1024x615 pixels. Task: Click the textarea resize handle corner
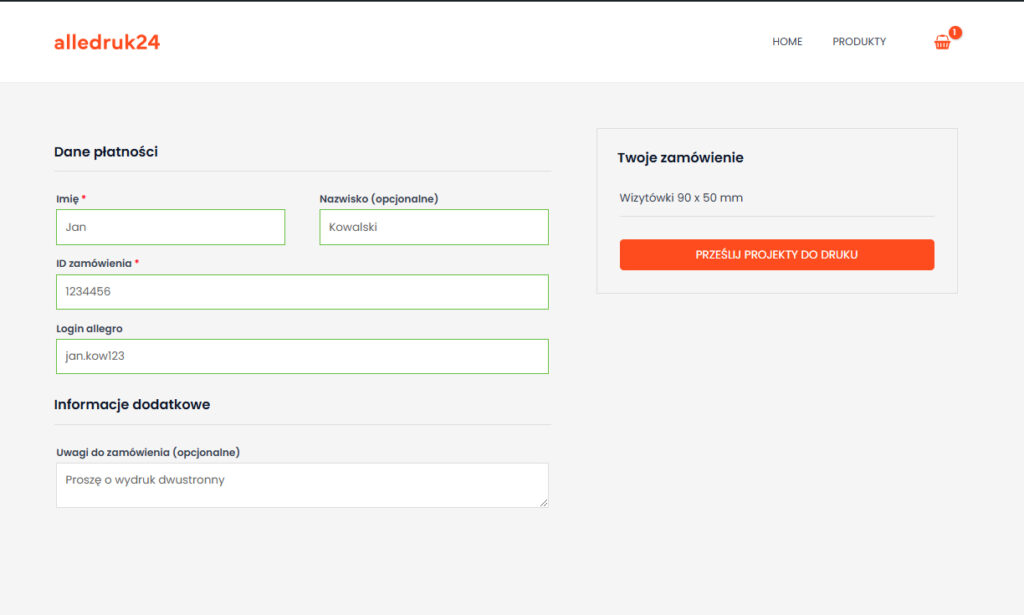(544, 503)
